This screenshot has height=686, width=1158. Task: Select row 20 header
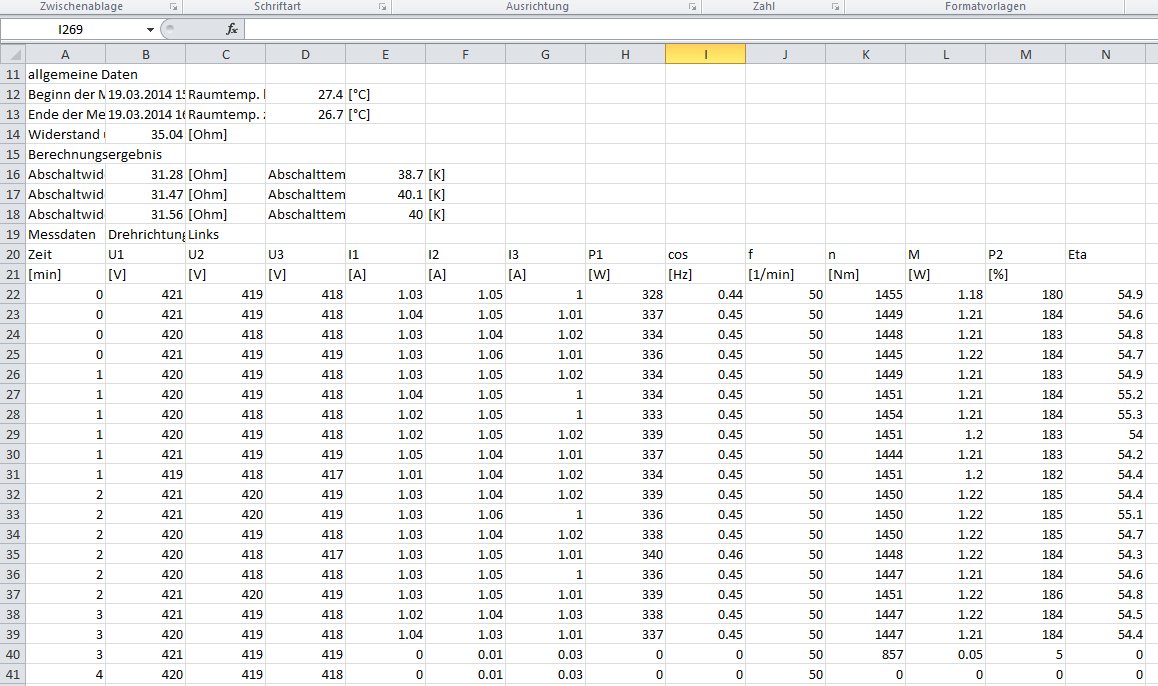click(x=12, y=254)
